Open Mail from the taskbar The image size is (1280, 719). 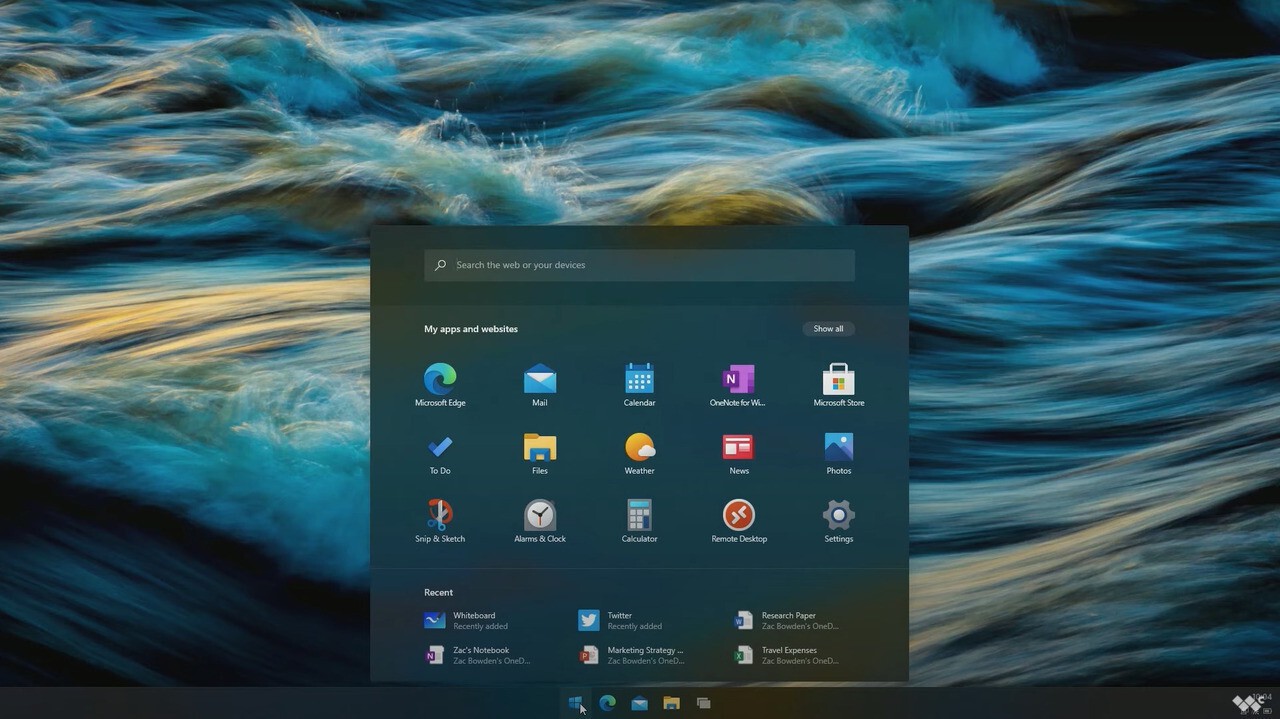tap(639, 703)
